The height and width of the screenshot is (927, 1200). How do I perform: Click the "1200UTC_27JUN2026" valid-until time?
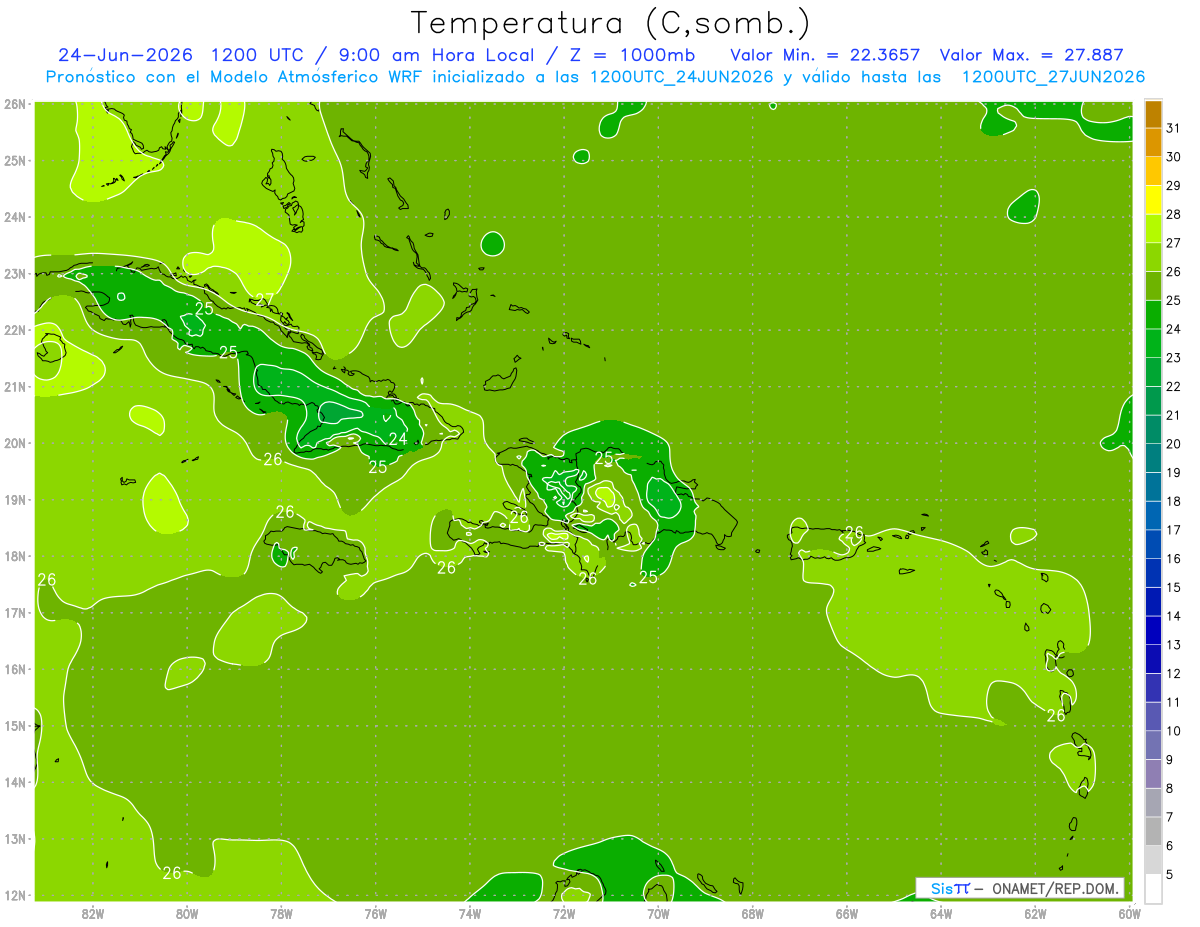(1053, 77)
